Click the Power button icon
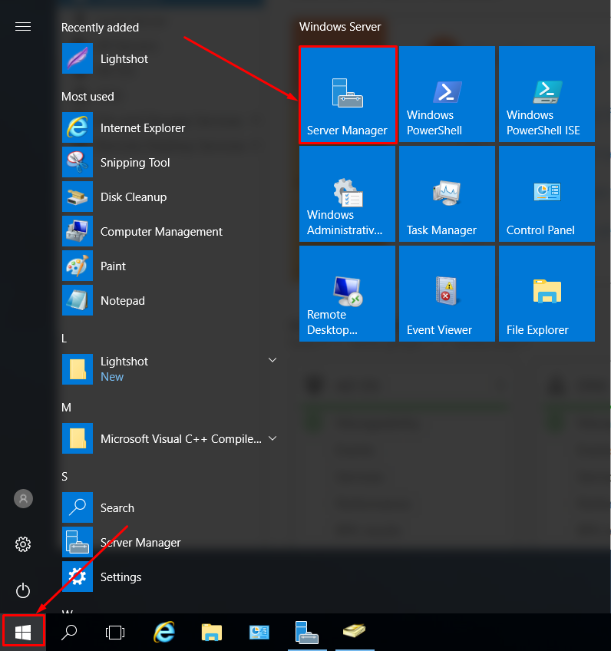 pos(23,590)
